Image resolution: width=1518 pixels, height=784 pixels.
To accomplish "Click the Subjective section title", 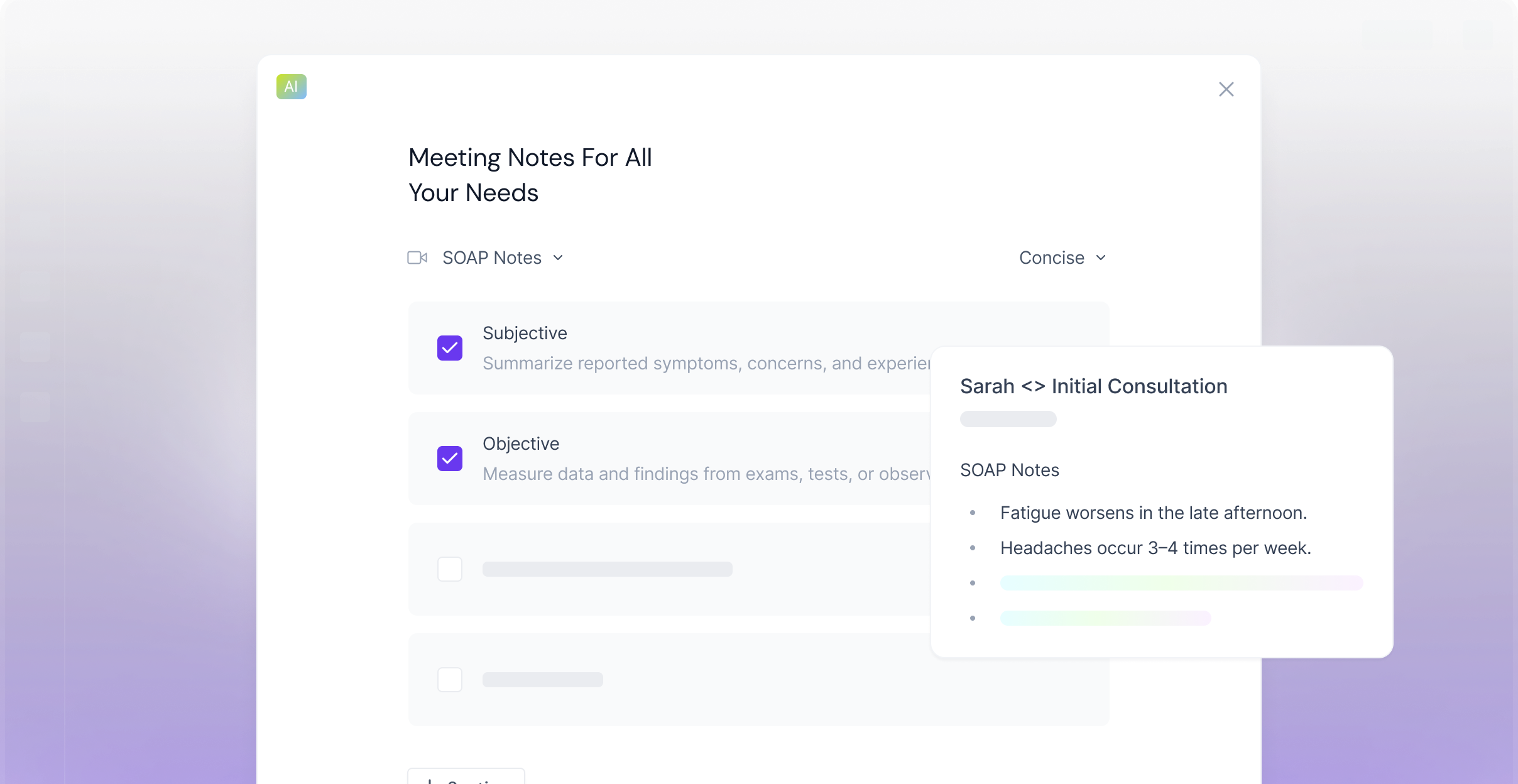I will (x=525, y=333).
